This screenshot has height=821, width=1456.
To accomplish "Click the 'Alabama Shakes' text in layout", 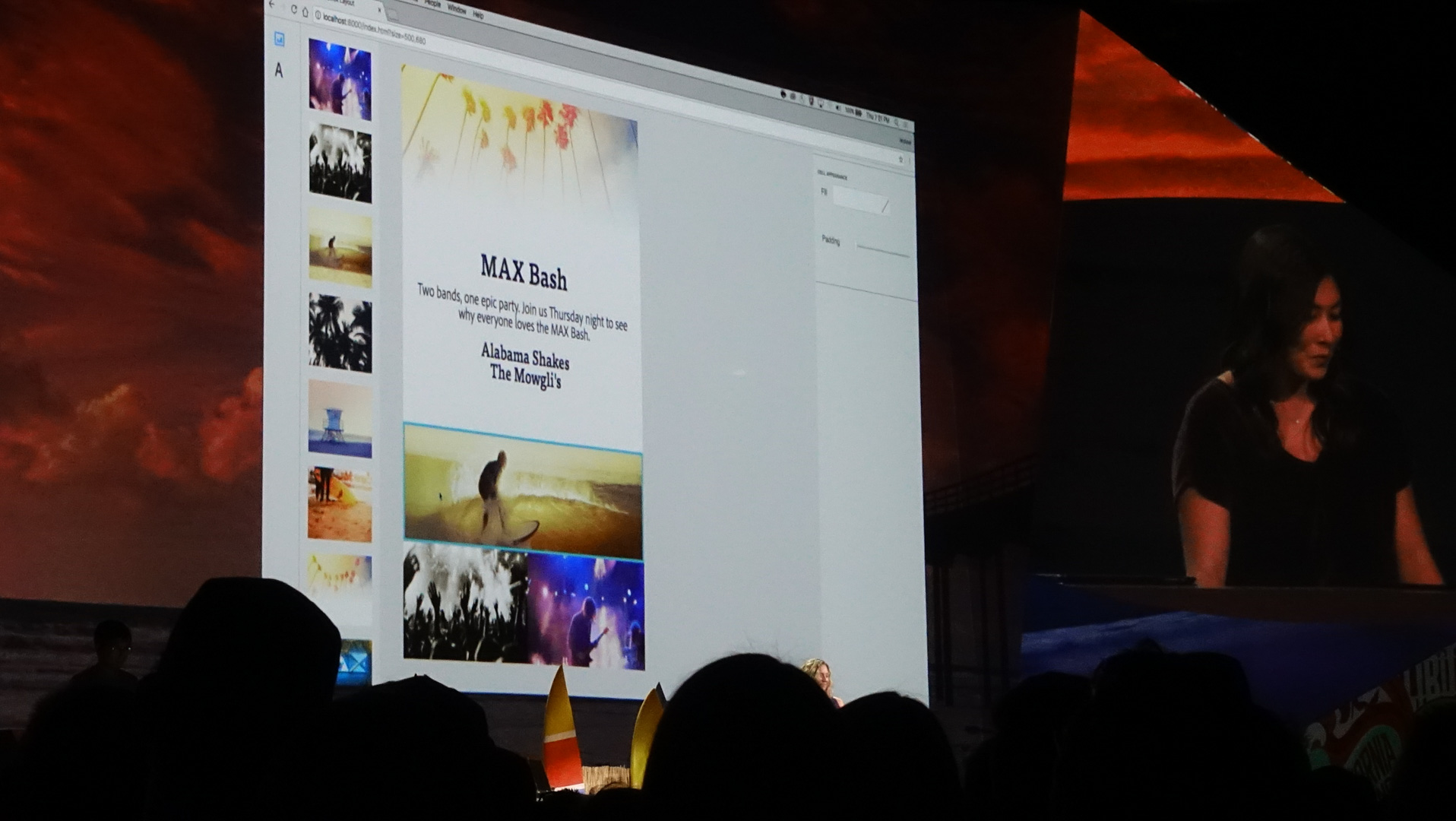I will click(524, 357).
